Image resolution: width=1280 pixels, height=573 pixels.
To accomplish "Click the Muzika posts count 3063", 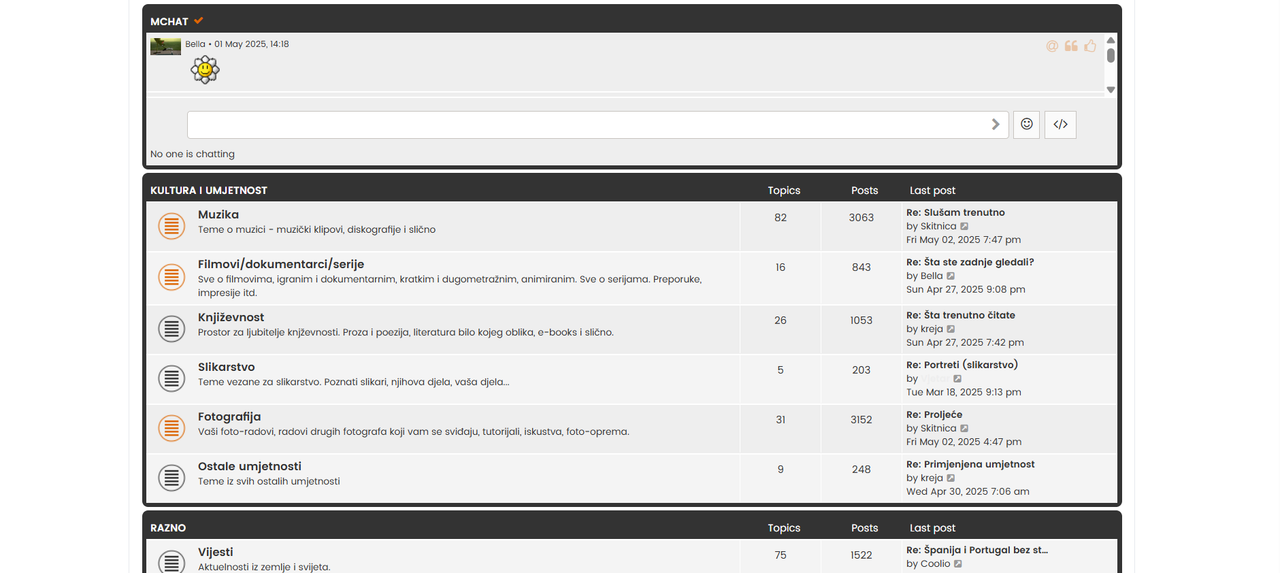I will (861, 217).
